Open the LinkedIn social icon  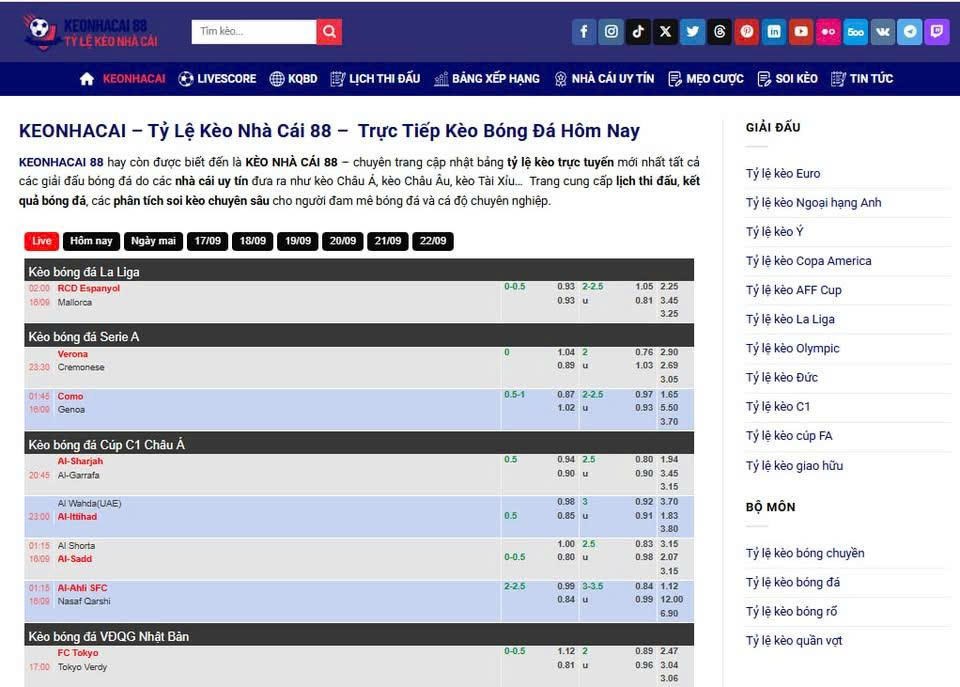click(774, 32)
